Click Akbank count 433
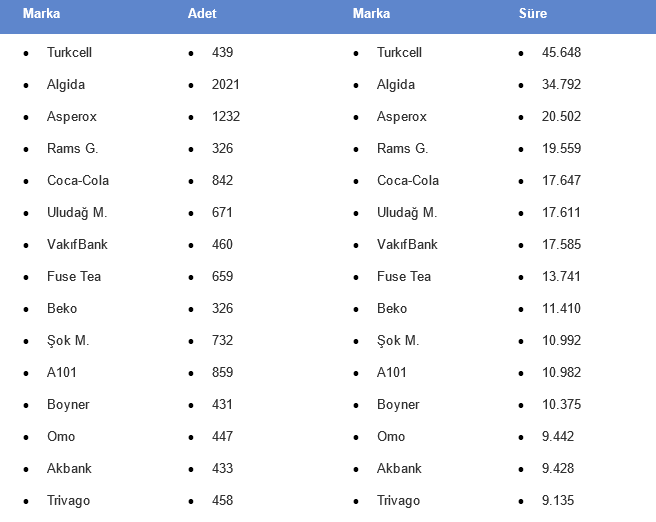This screenshot has width=656, height=522. coord(222,468)
